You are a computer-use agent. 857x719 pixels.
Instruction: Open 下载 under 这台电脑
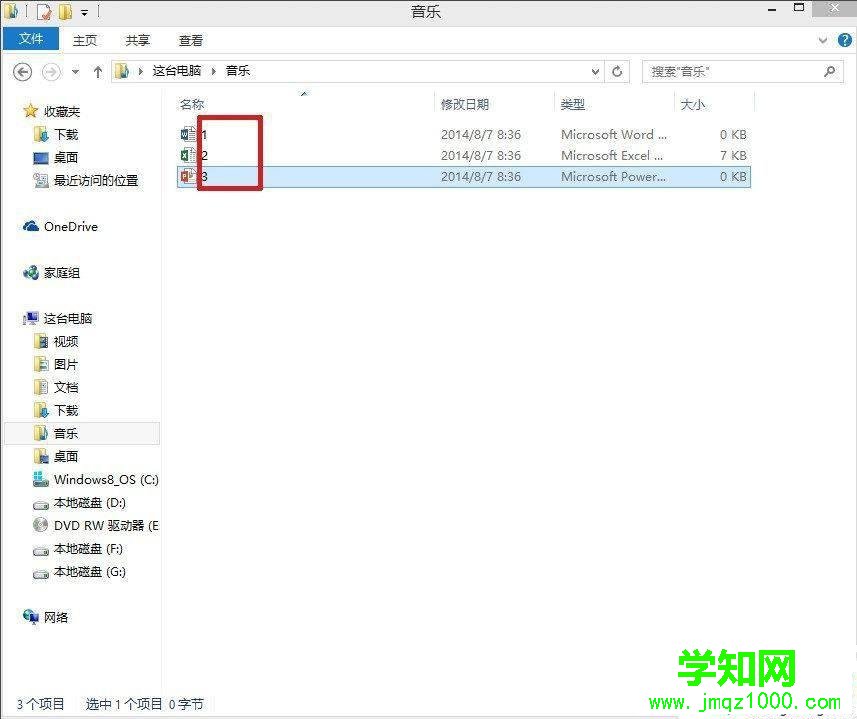point(66,410)
